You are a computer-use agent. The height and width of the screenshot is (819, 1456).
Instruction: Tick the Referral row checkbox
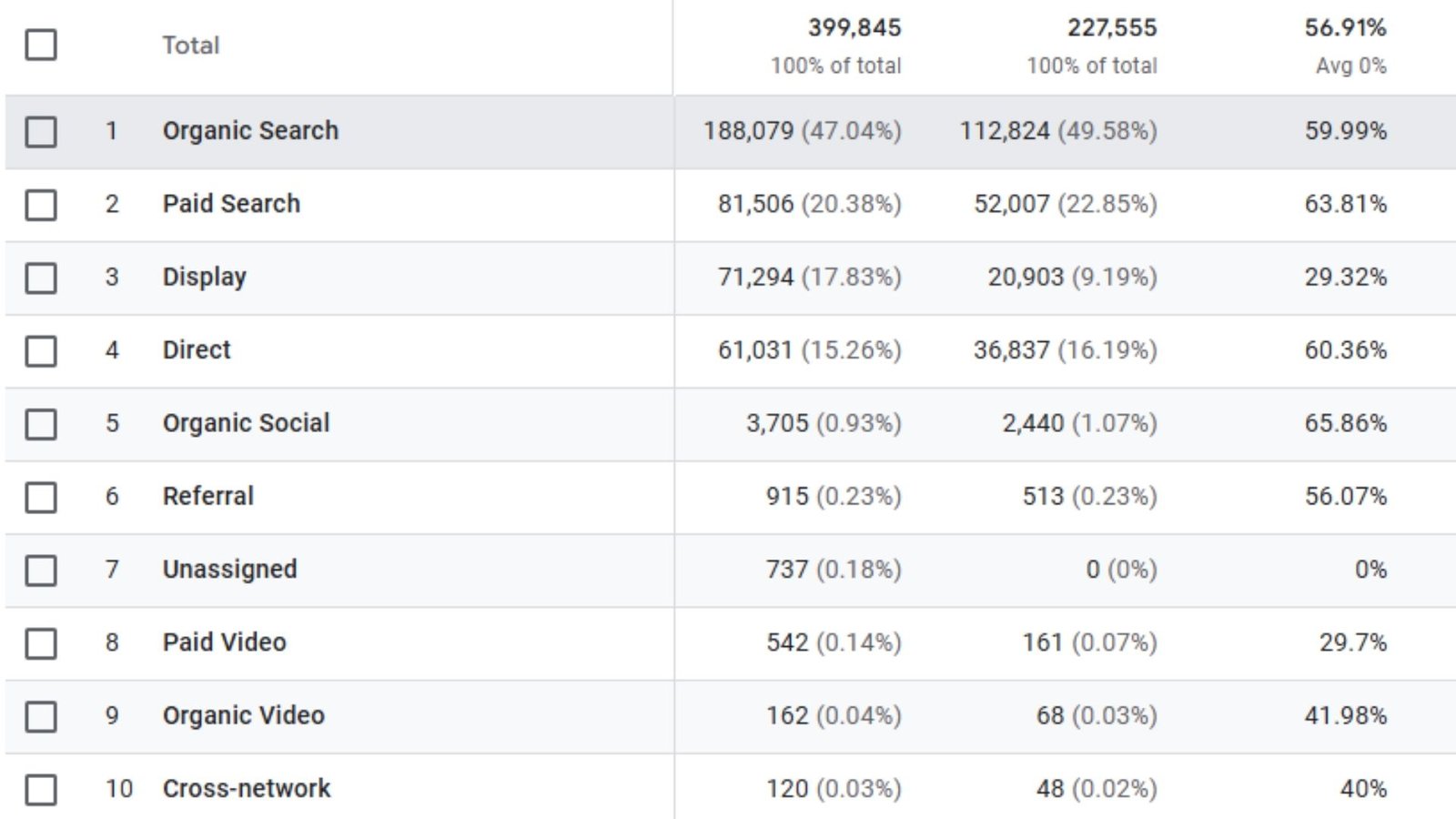tap(41, 497)
